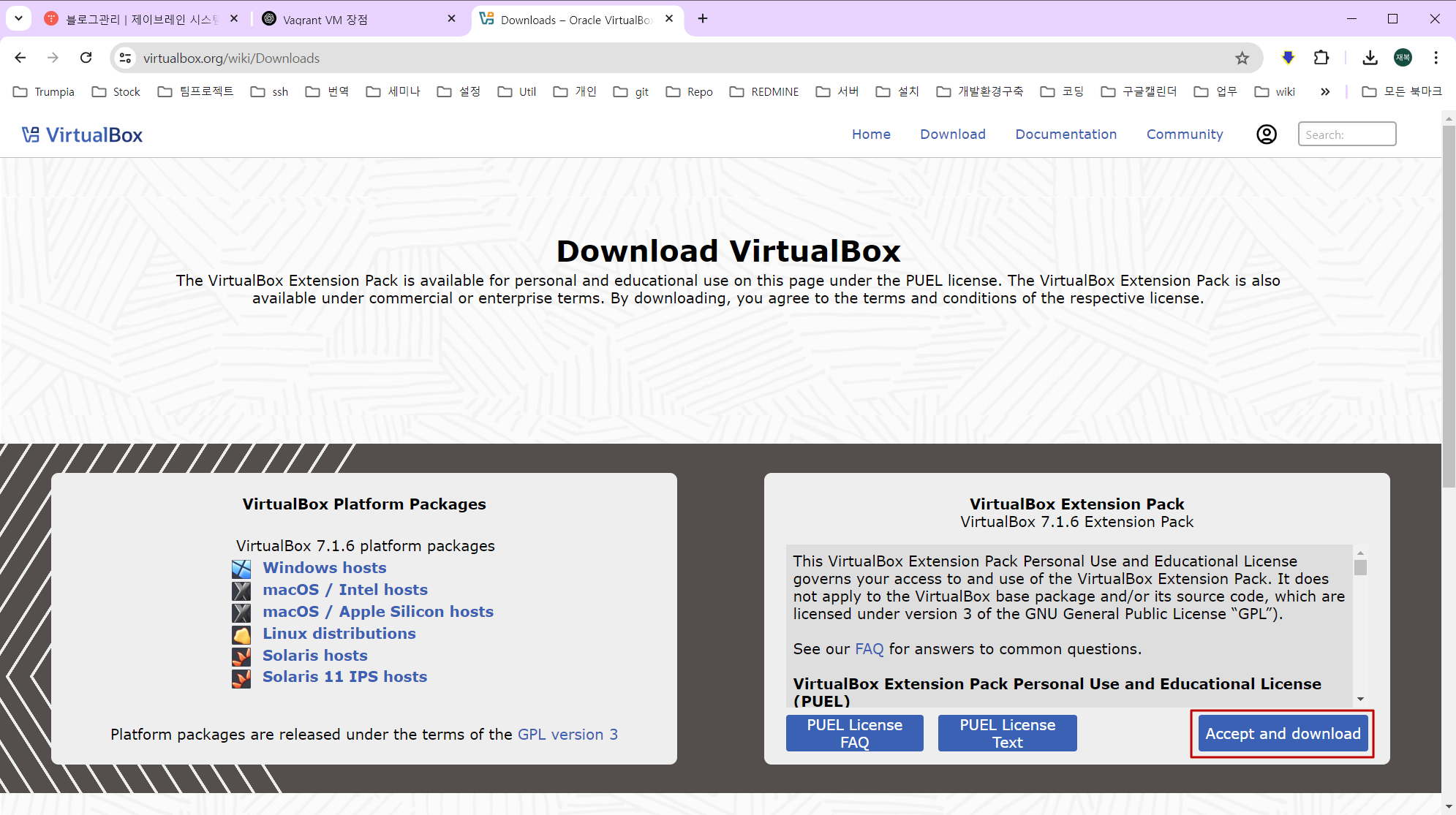Screen dimensions: 1456x815
Task: Show hidden bookmarks with chevron
Action: 1324,91
